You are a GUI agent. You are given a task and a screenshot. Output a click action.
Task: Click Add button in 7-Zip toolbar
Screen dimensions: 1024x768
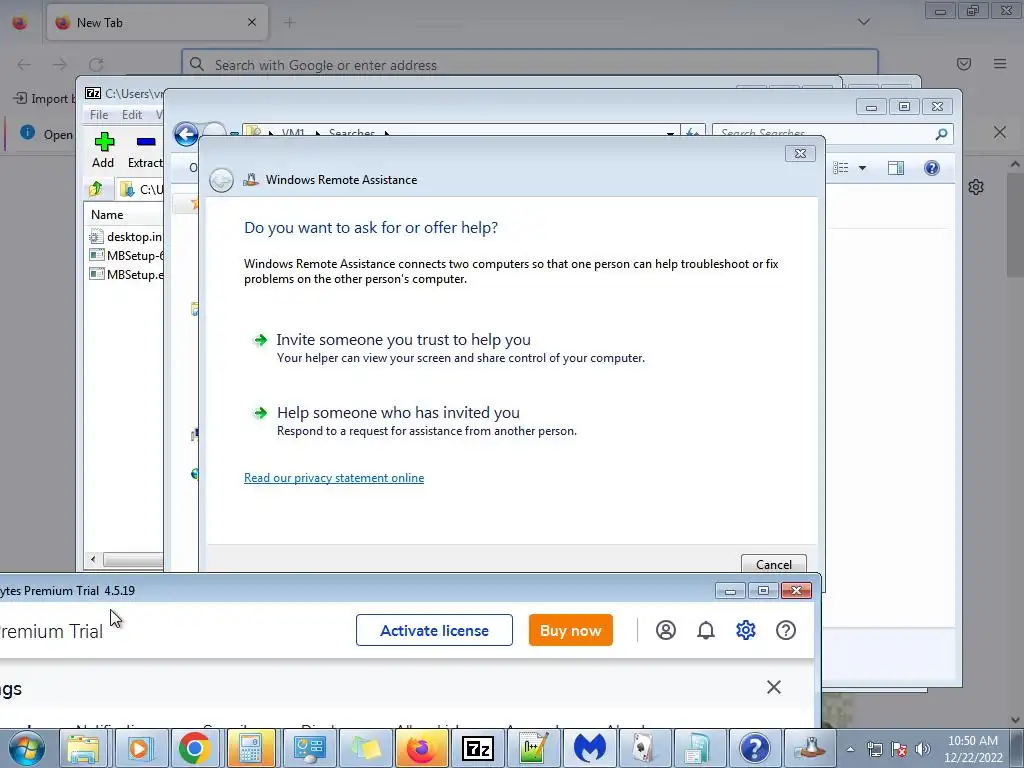(103, 150)
